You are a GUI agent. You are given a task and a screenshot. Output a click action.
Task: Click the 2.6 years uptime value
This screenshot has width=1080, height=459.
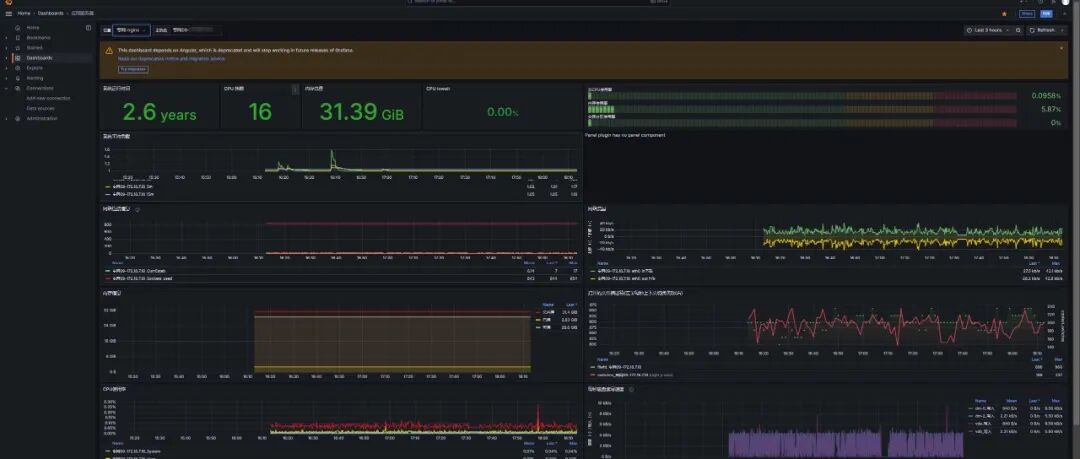click(159, 112)
